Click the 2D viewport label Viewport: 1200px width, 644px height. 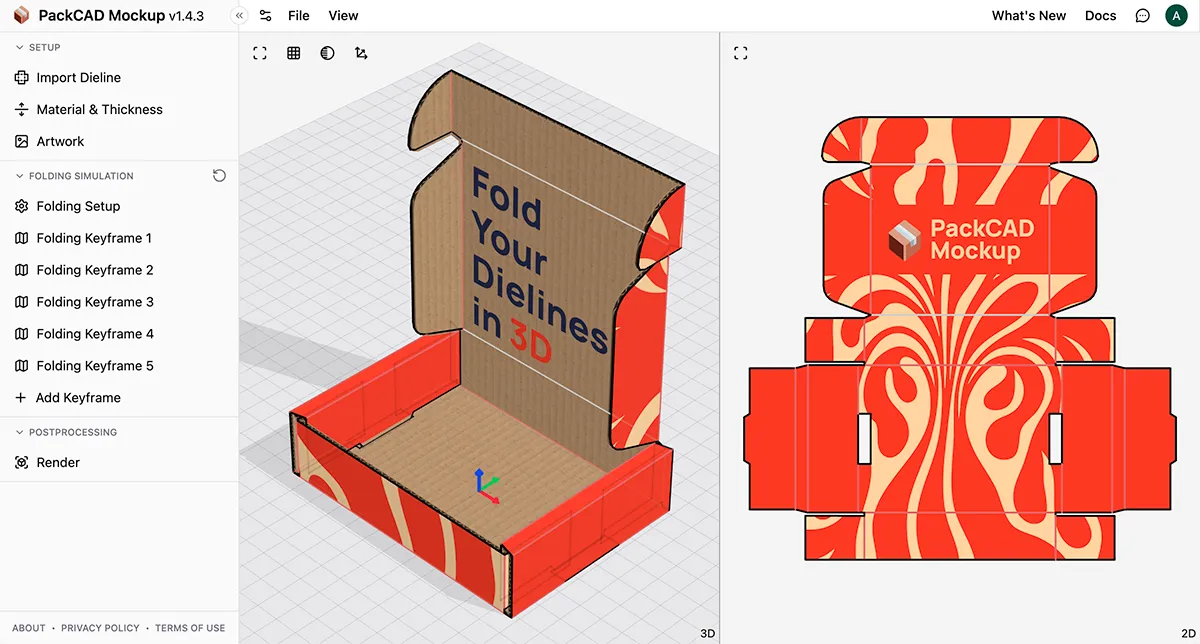coord(1187,633)
